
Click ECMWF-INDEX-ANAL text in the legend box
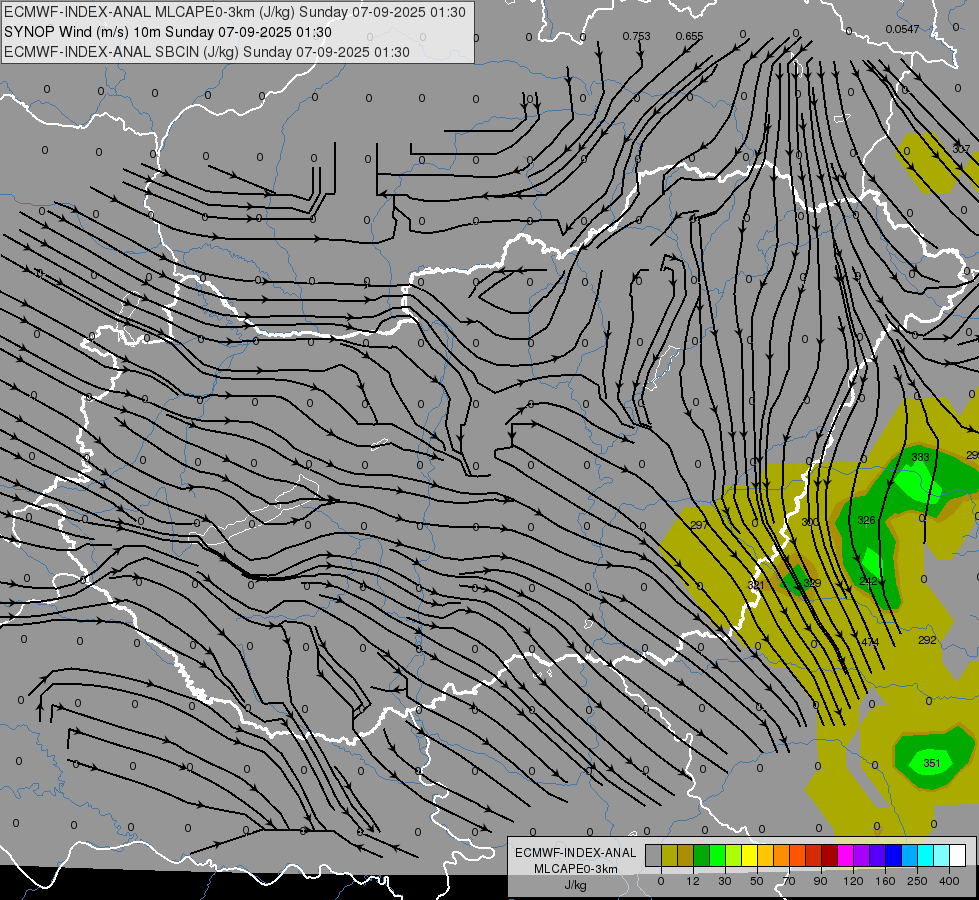(576, 853)
